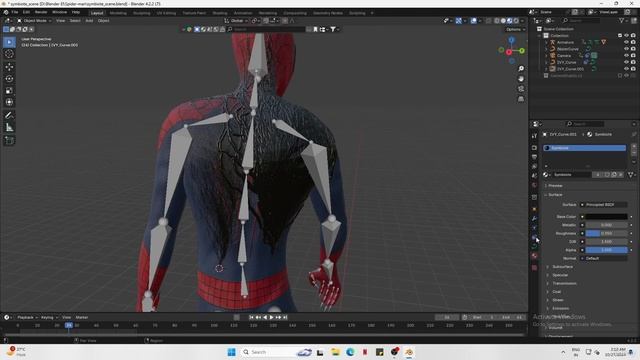Hide Armature in viewport via eye icon

click(626, 42)
